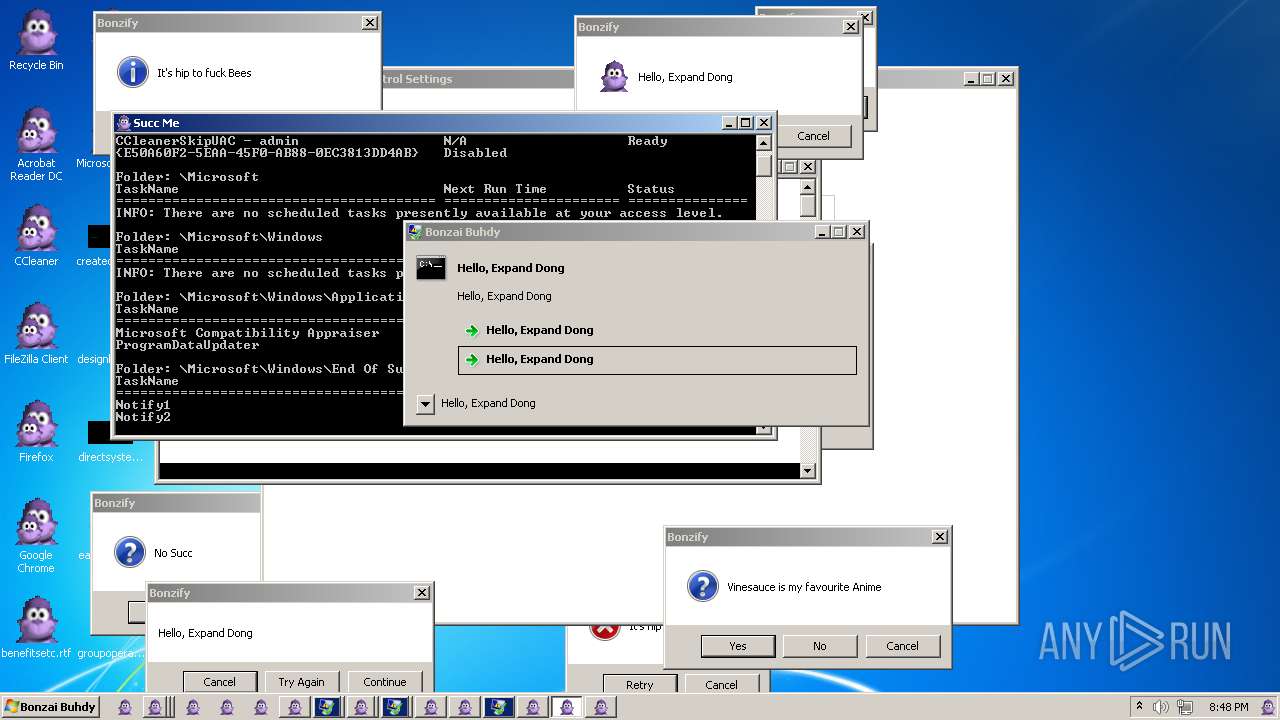This screenshot has height=720, width=1280.
Task: Click Retry button in bottom dialog
Action: (x=640, y=685)
